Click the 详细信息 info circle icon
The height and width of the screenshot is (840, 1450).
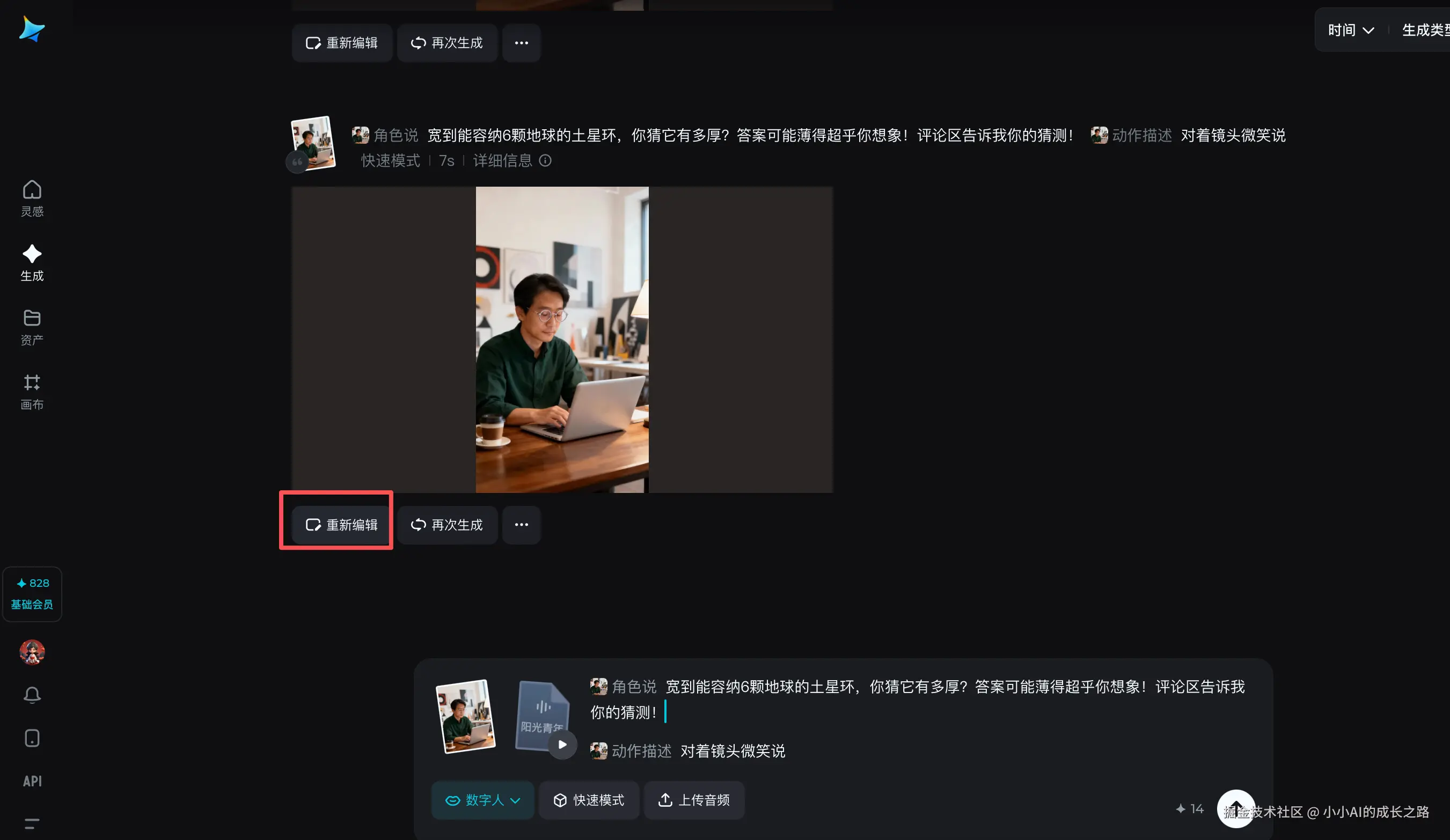click(x=545, y=160)
